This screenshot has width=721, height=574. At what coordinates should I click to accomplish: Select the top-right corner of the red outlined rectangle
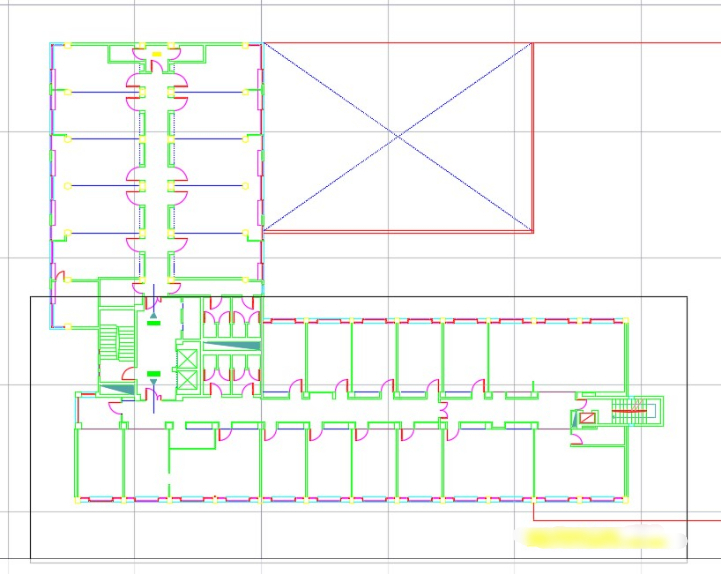[533, 43]
